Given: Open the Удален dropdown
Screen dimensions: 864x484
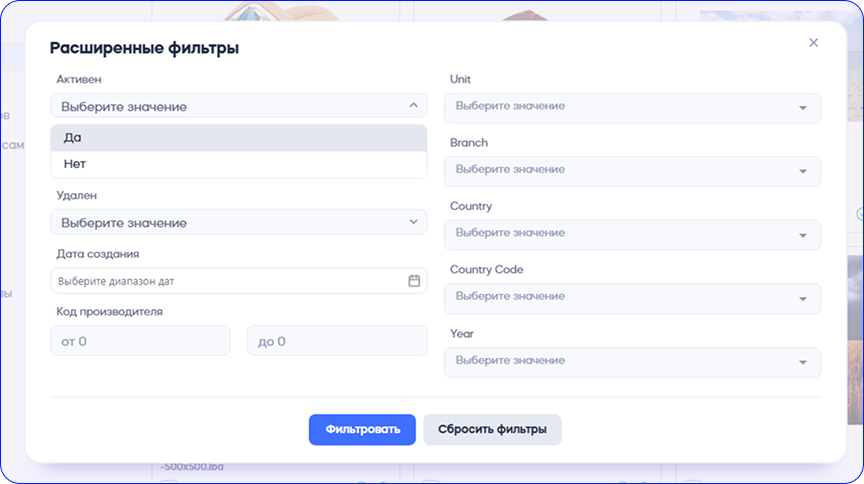Looking at the screenshot, I should 238,222.
